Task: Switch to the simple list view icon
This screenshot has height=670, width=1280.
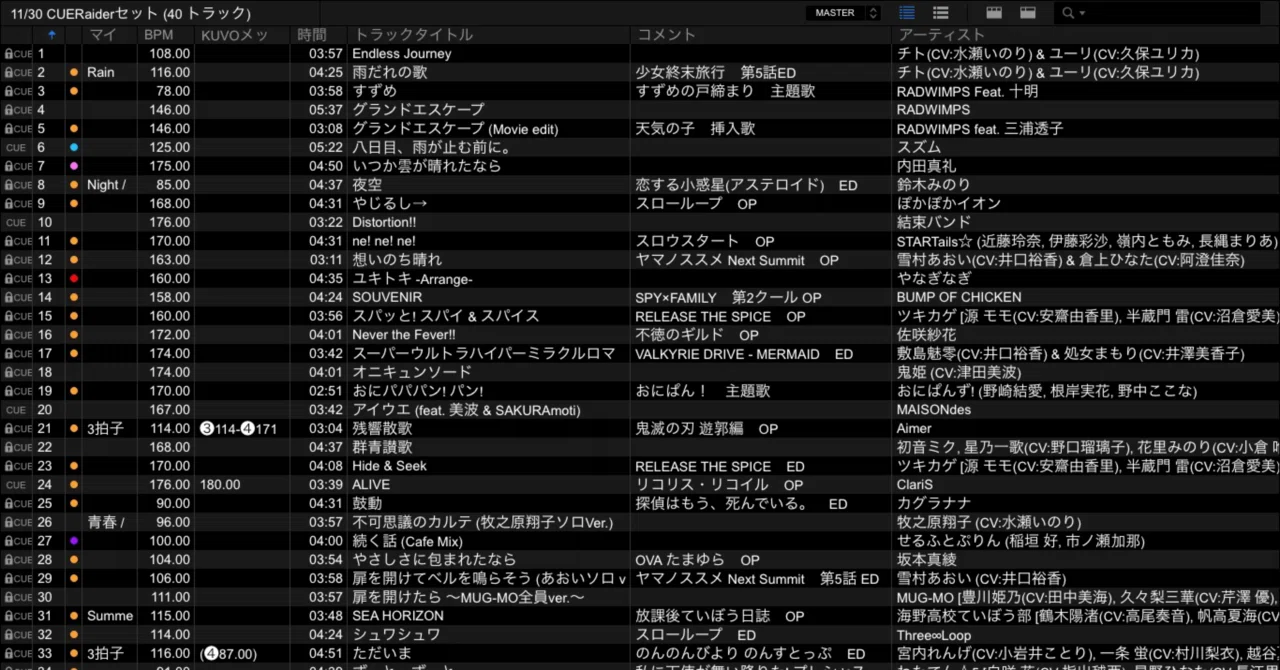Action: (940, 13)
